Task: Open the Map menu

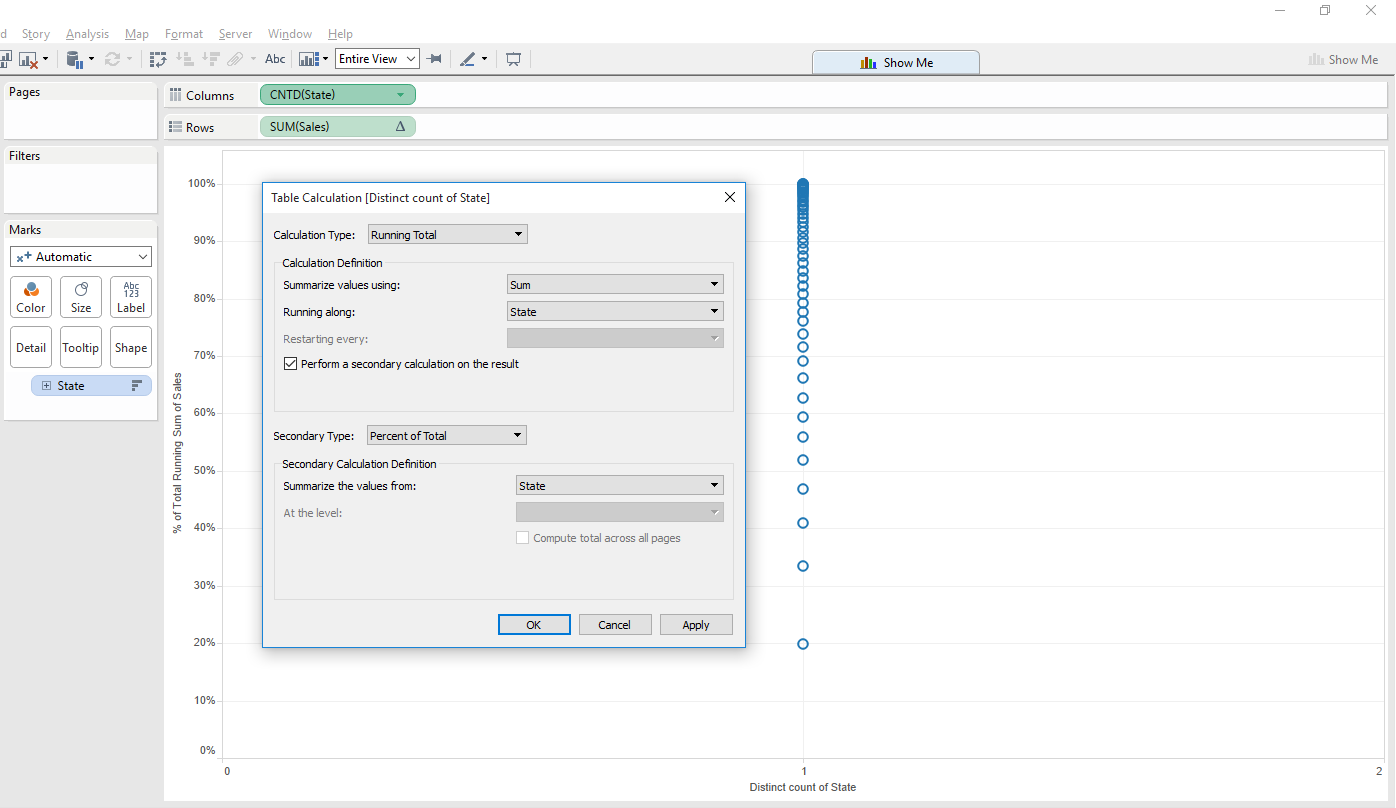Action: click(137, 34)
